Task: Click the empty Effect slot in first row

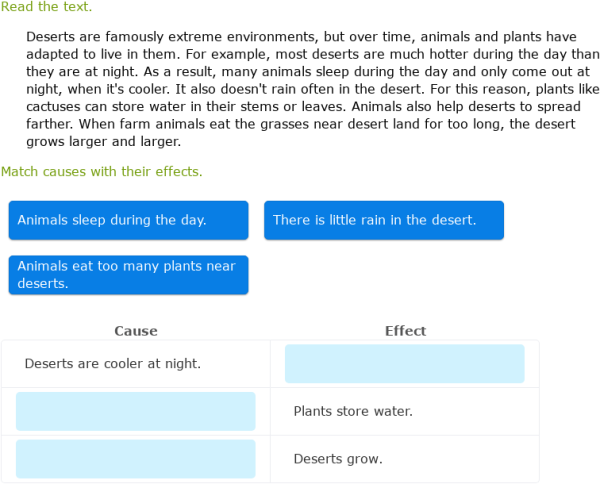Action: pos(404,364)
